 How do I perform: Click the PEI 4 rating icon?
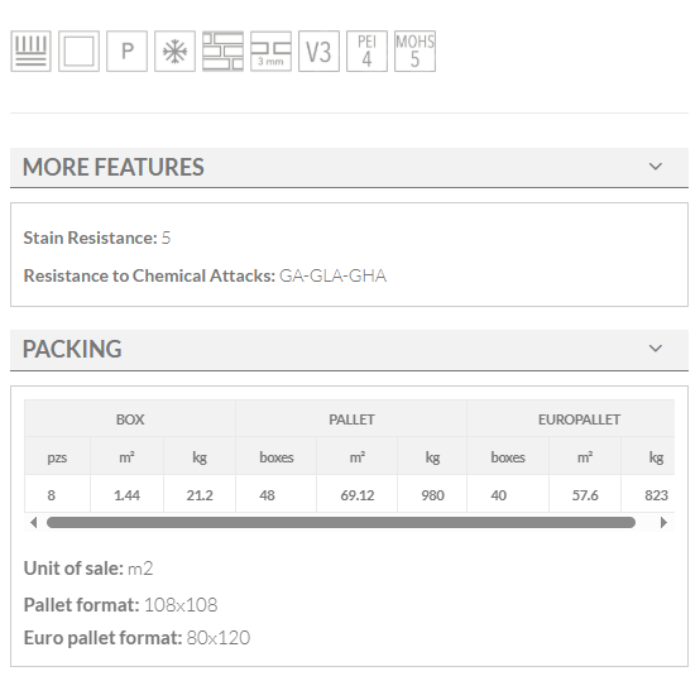[366, 51]
